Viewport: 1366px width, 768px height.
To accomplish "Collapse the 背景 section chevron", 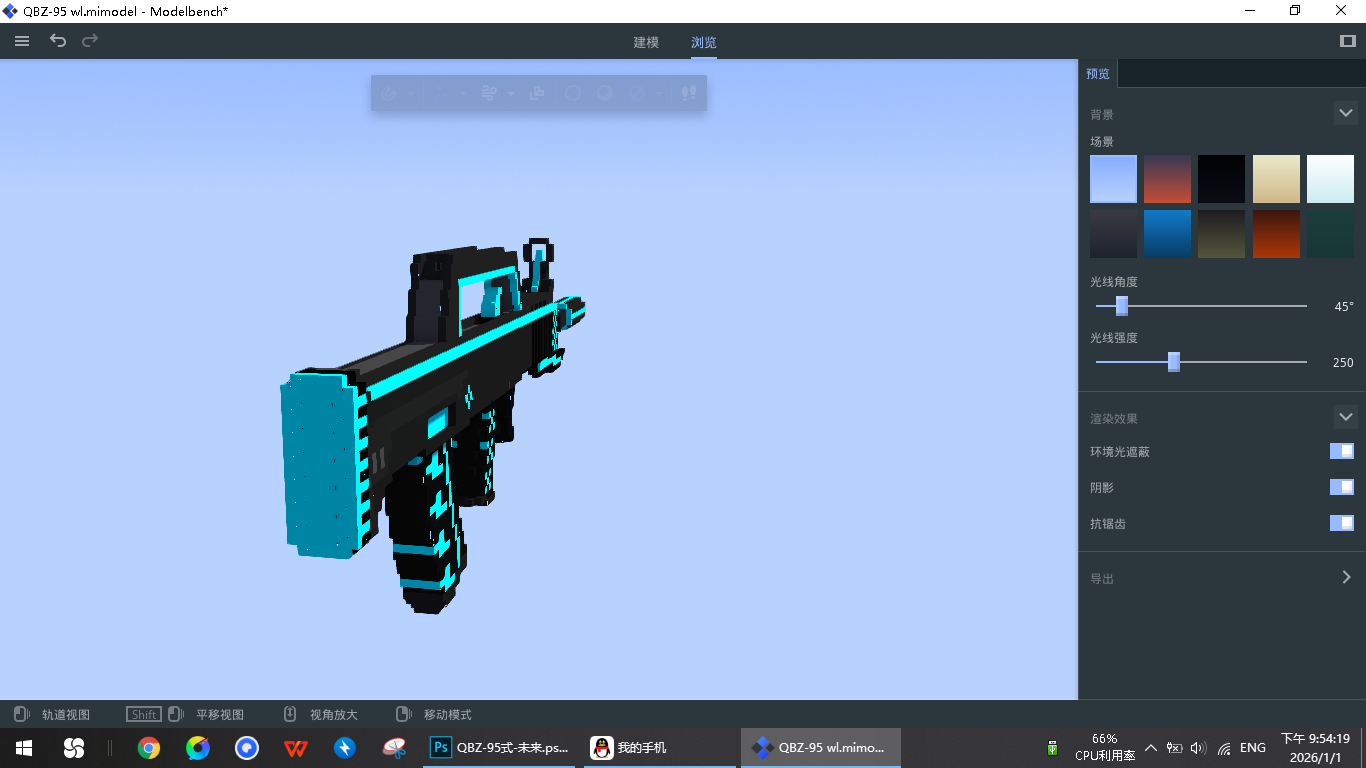I will click(x=1345, y=114).
